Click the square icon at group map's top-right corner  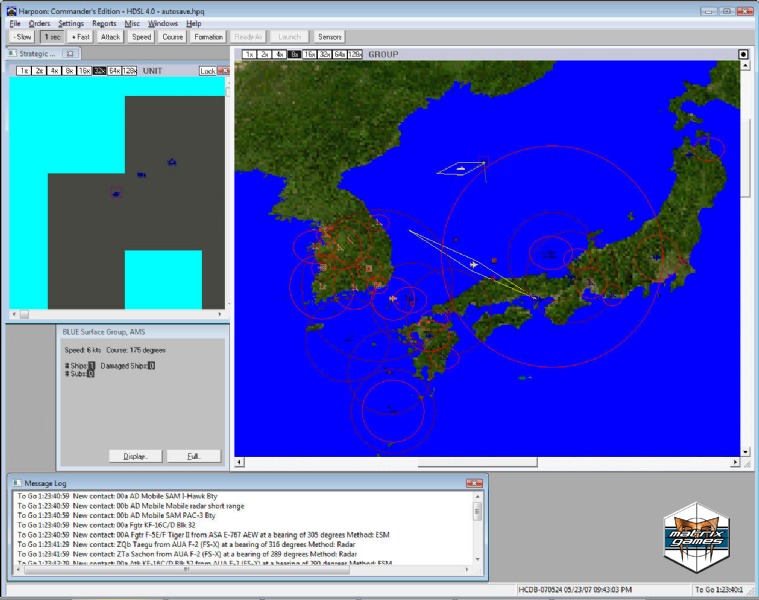743,54
